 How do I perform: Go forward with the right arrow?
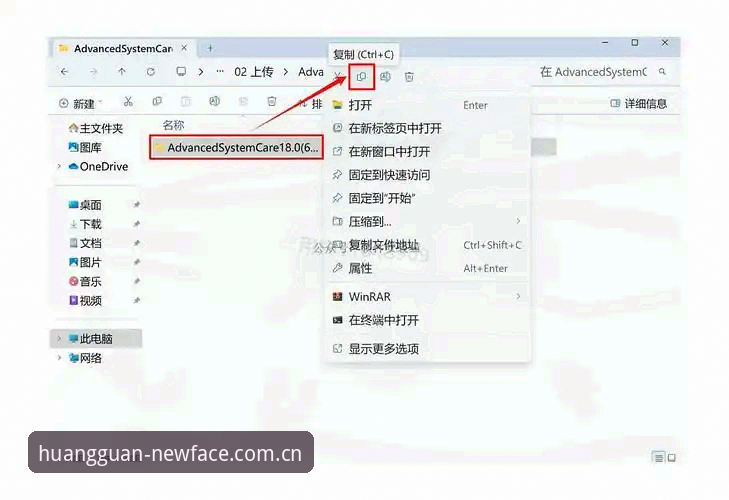[93, 72]
